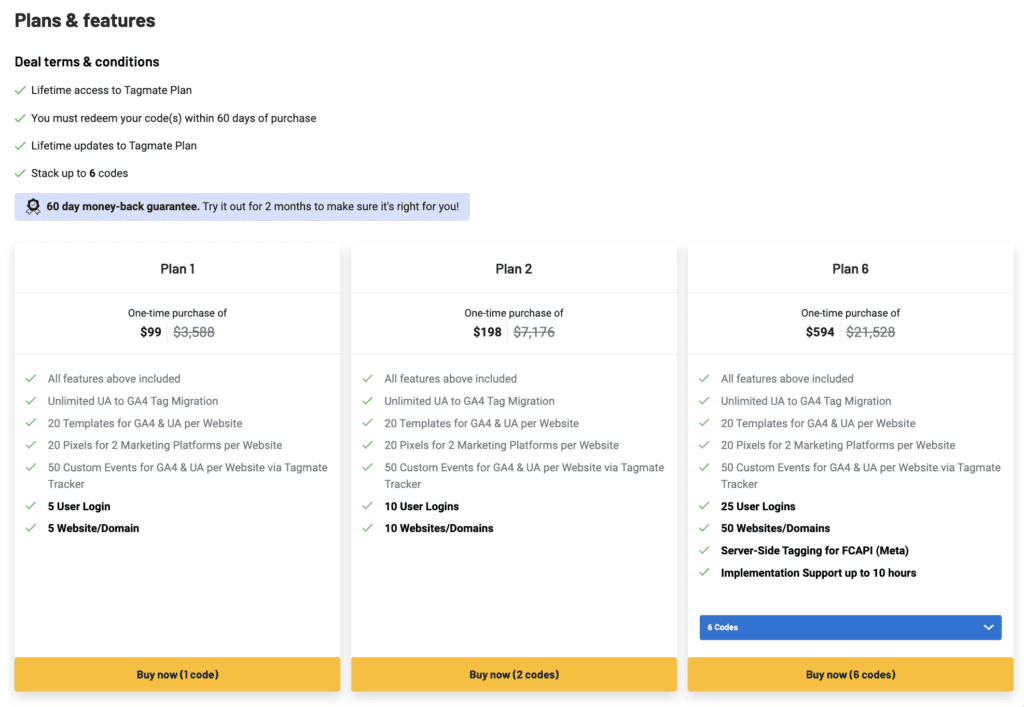Click the crossed-out $21,528 price

pos(871,332)
